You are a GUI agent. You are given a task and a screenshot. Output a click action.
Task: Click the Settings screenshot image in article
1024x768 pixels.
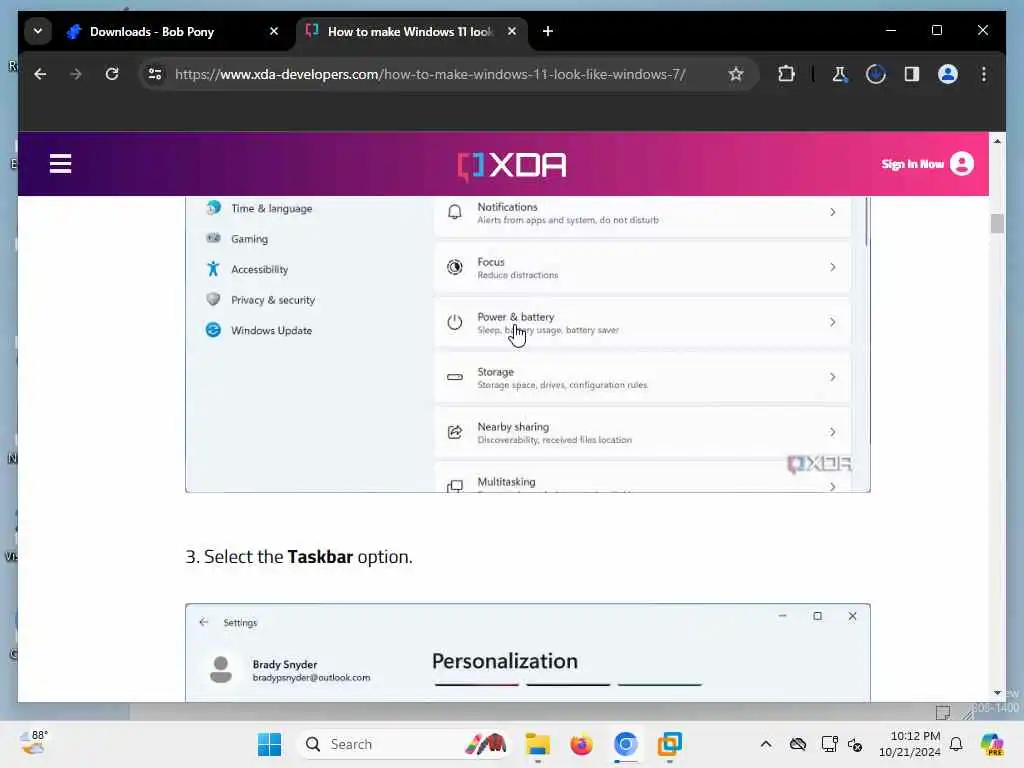[x=528, y=344]
